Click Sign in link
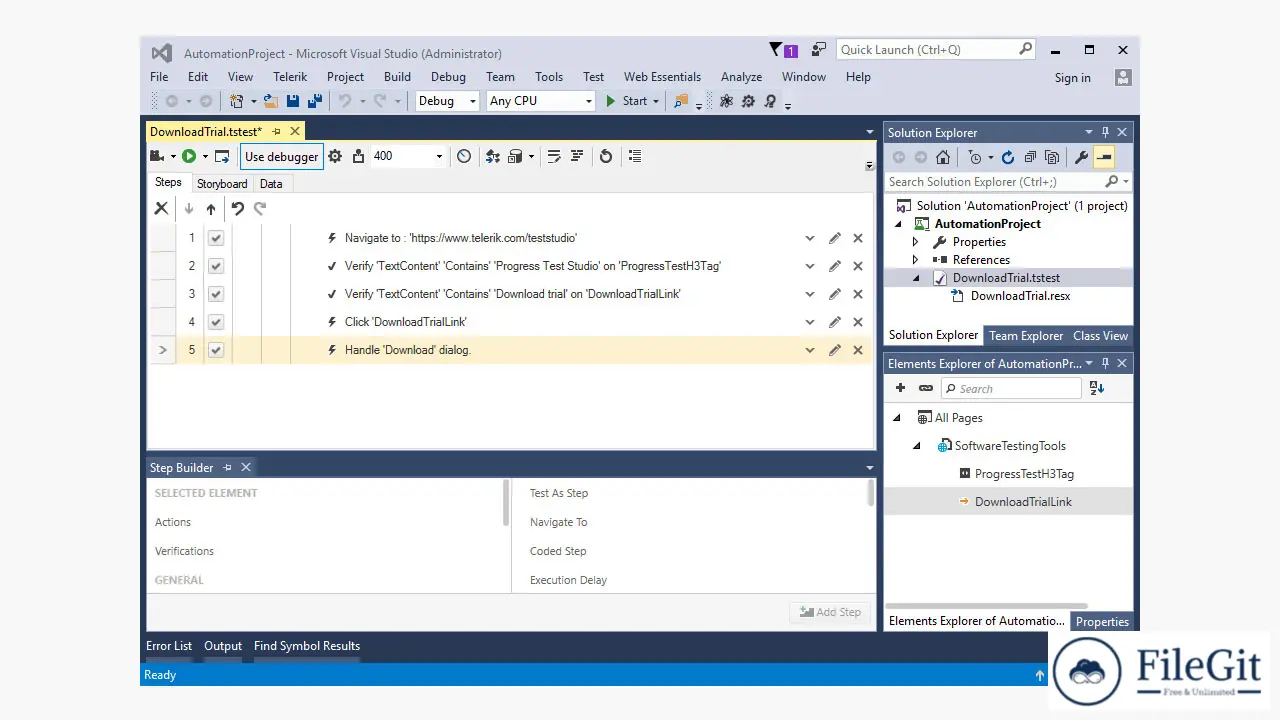This screenshot has height=720, width=1280. 1073,78
